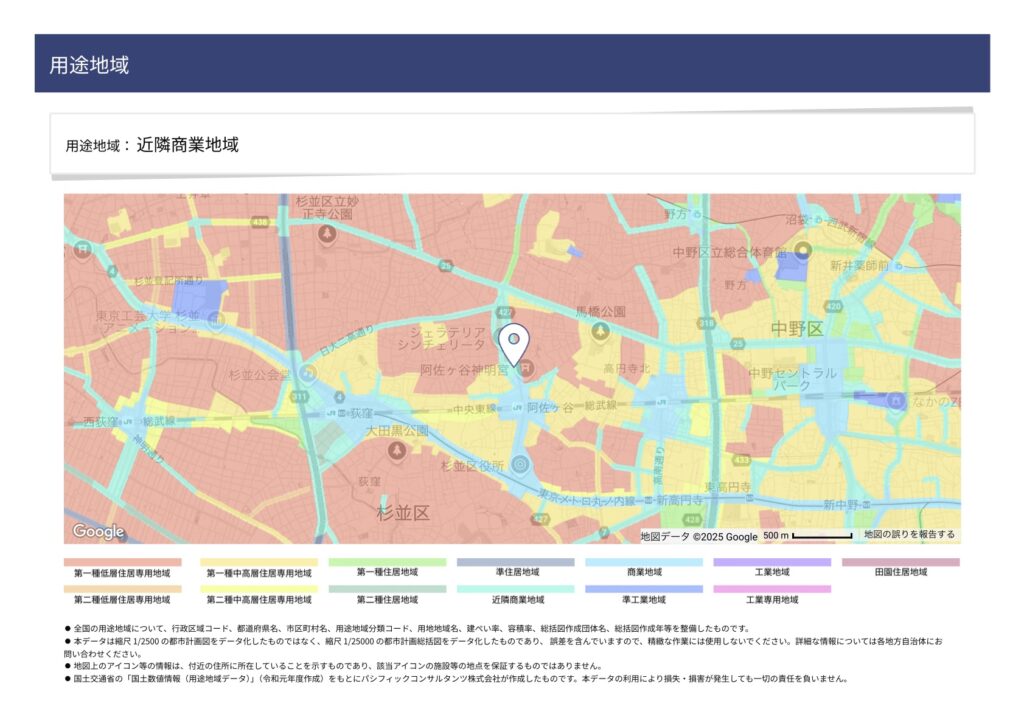Click the 準工業地域 blue legend swatch
This screenshot has height=723, width=1024.
point(644,590)
